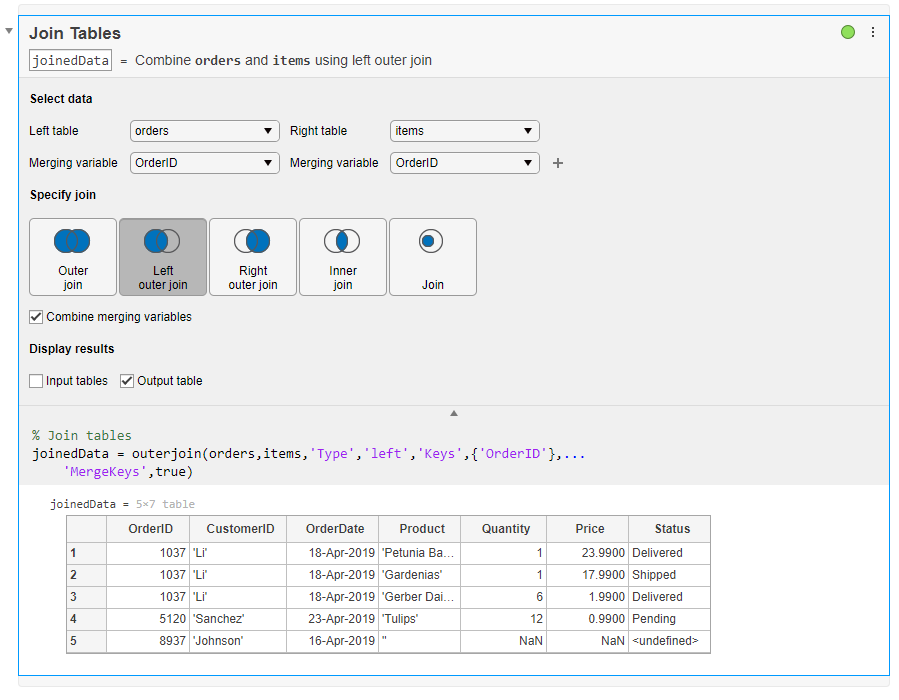Screen dimensions: 899x700
Task: Open the Right table dropdown showing items
Action: coord(464,131)
